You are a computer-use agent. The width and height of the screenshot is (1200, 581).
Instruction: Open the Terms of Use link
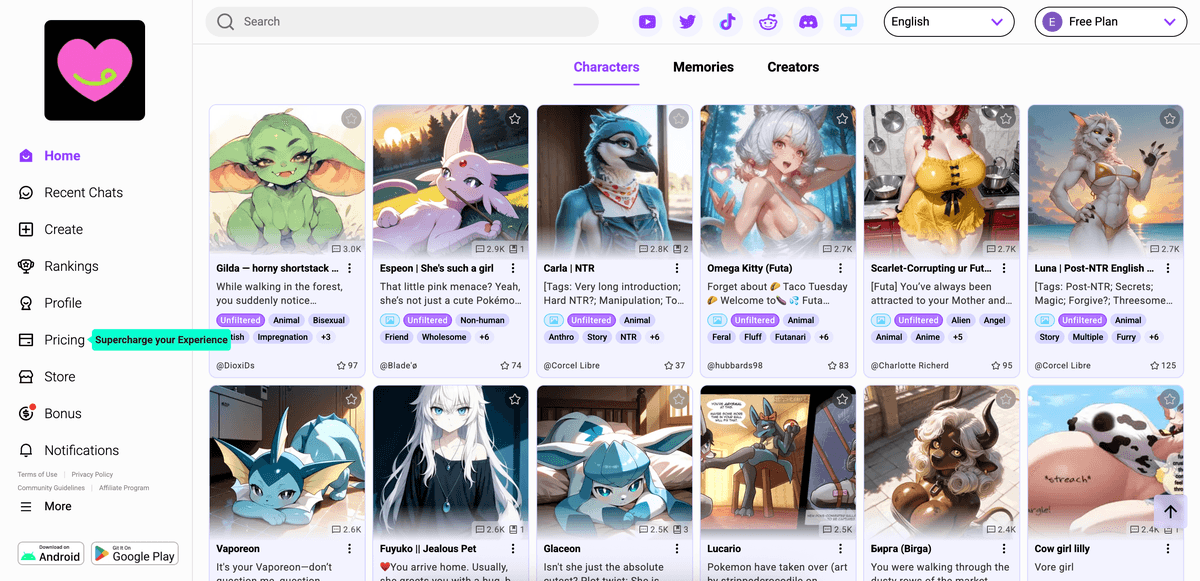point(38,474)
